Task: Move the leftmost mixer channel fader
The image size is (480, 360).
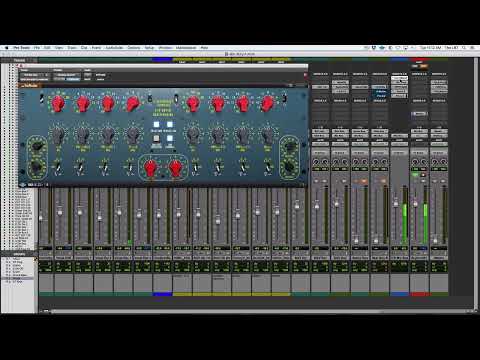Action: pyautogui.click(x=41, y=218)
